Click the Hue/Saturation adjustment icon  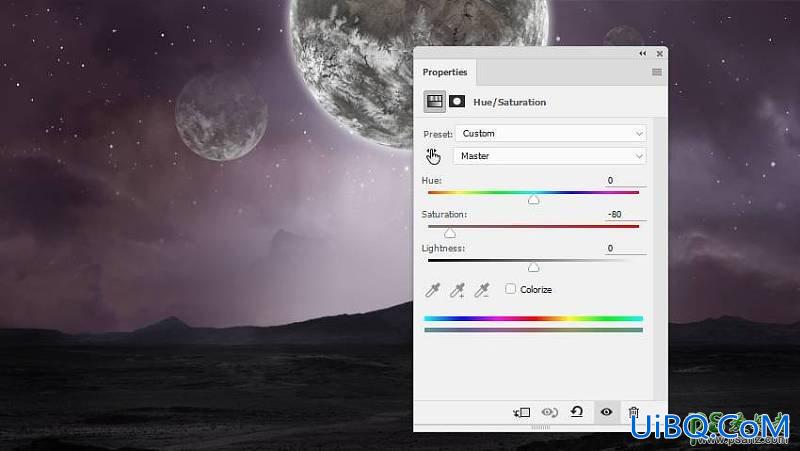(x=434, y=102)
